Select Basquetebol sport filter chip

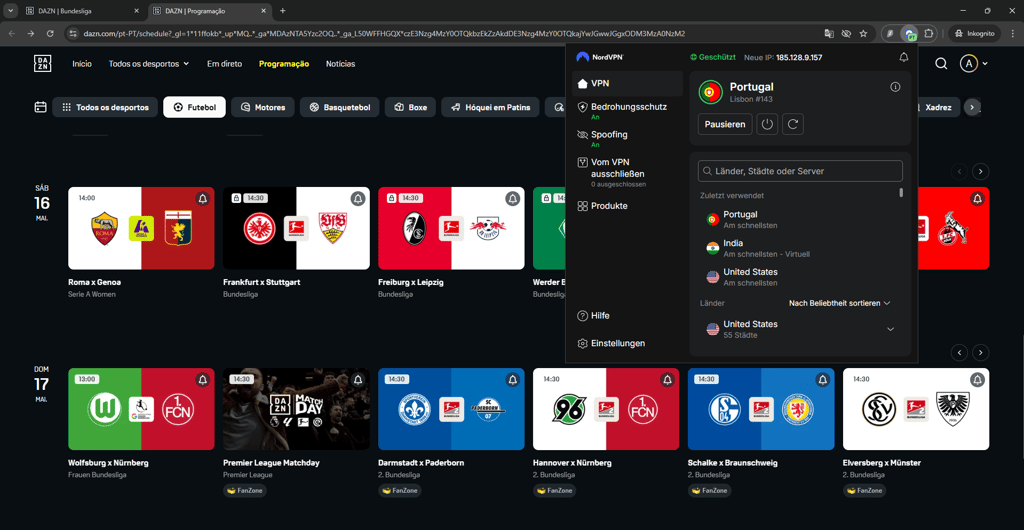tap(340, 107)
